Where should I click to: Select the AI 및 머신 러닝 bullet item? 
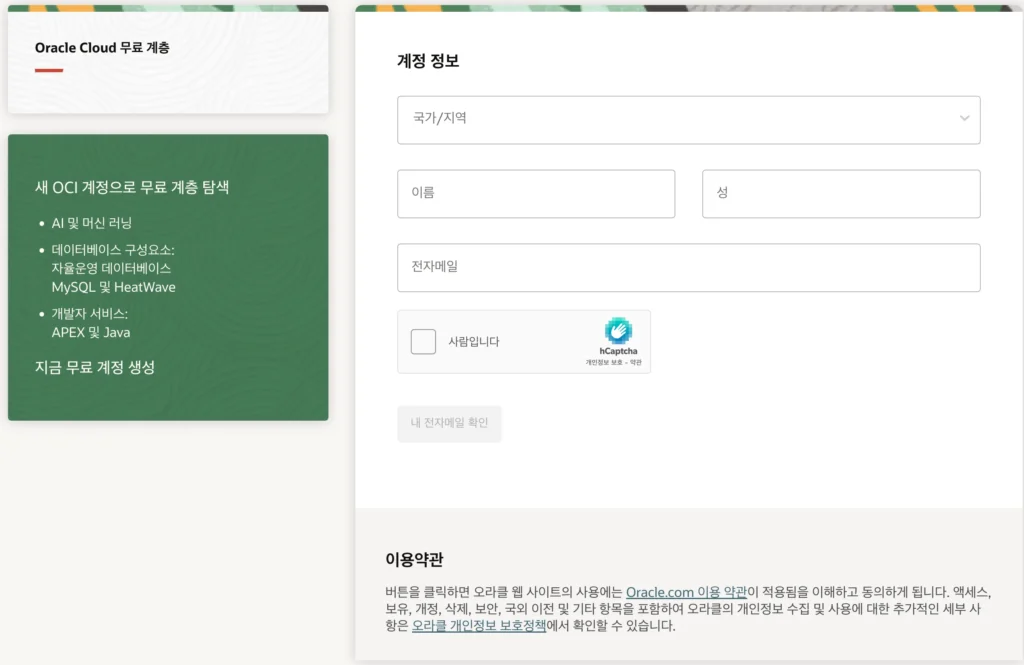[x=92, y=223]
